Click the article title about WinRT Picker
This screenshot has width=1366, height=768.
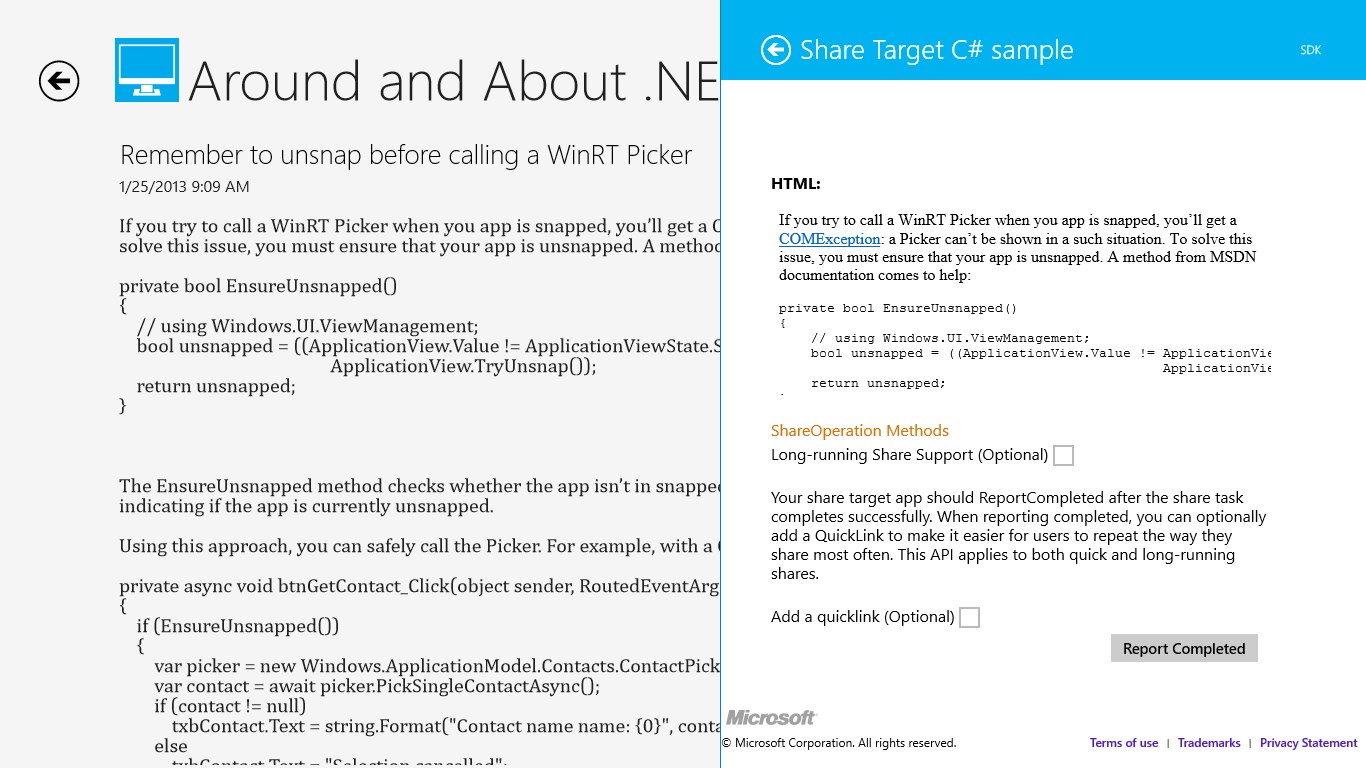pyautogui.click(x=405, y=155)
